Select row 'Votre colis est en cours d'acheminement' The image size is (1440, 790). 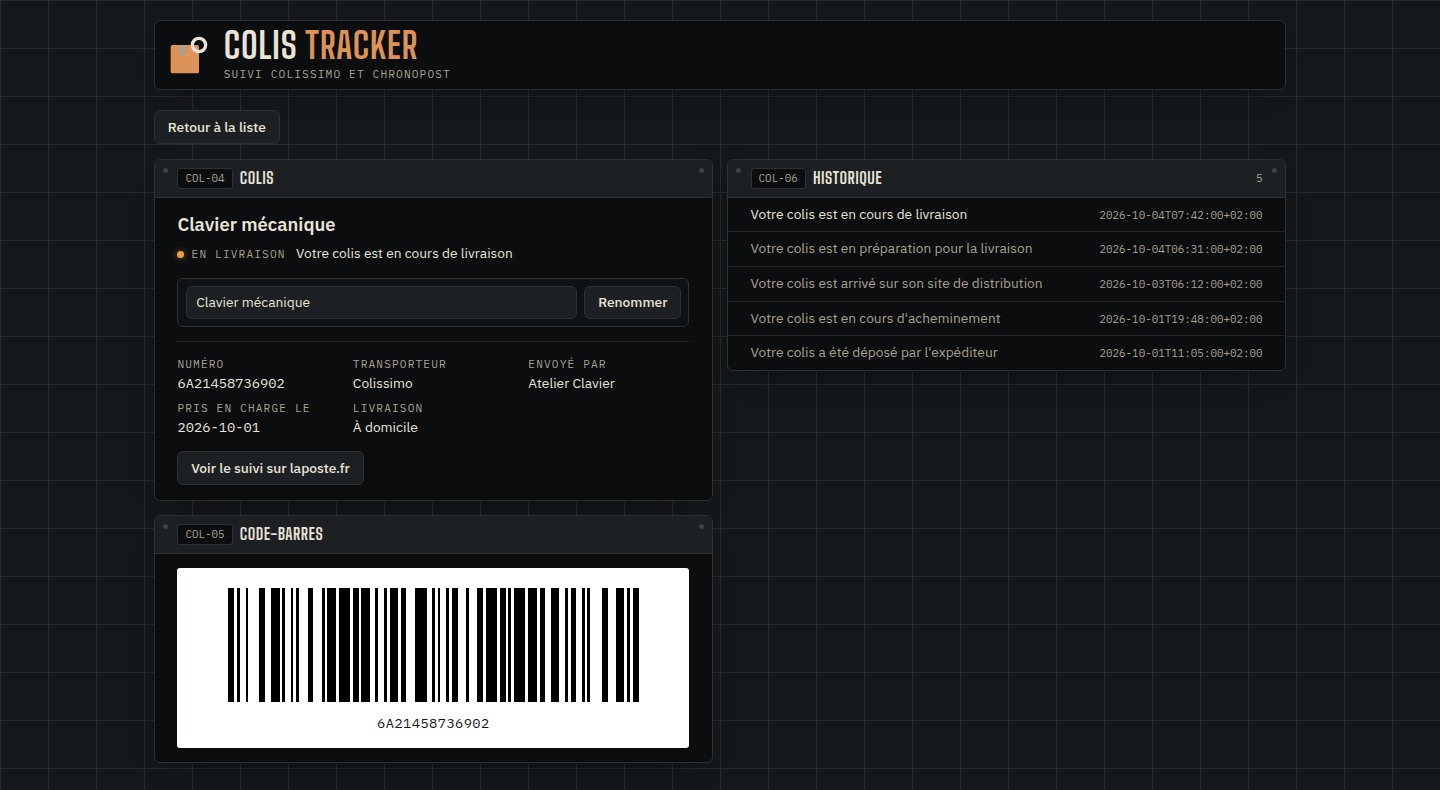click(x=1006, y=318)
